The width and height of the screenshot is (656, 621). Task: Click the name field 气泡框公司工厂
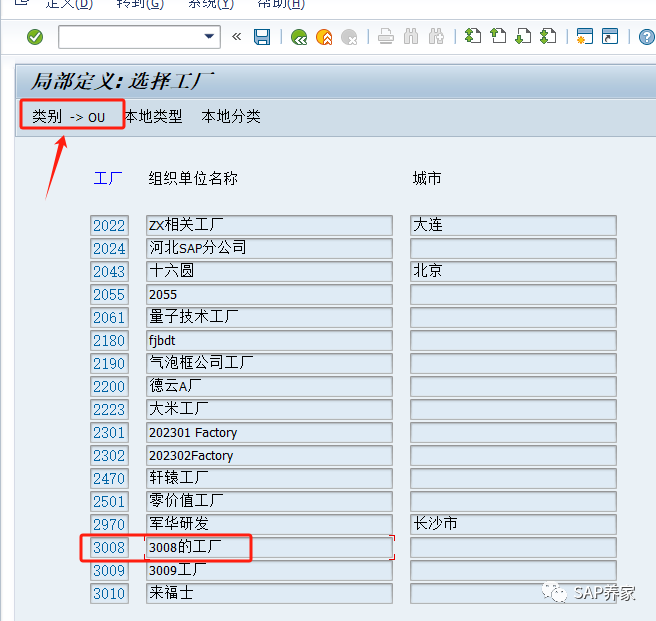269,364
